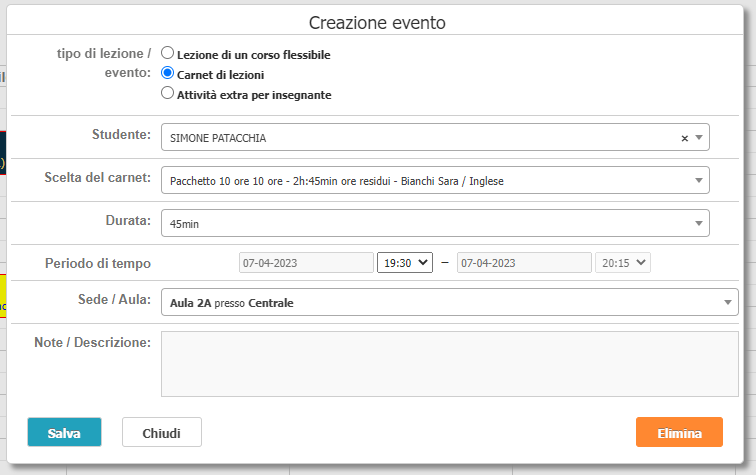Click the start date field 07-04-2023

point(306,263)
